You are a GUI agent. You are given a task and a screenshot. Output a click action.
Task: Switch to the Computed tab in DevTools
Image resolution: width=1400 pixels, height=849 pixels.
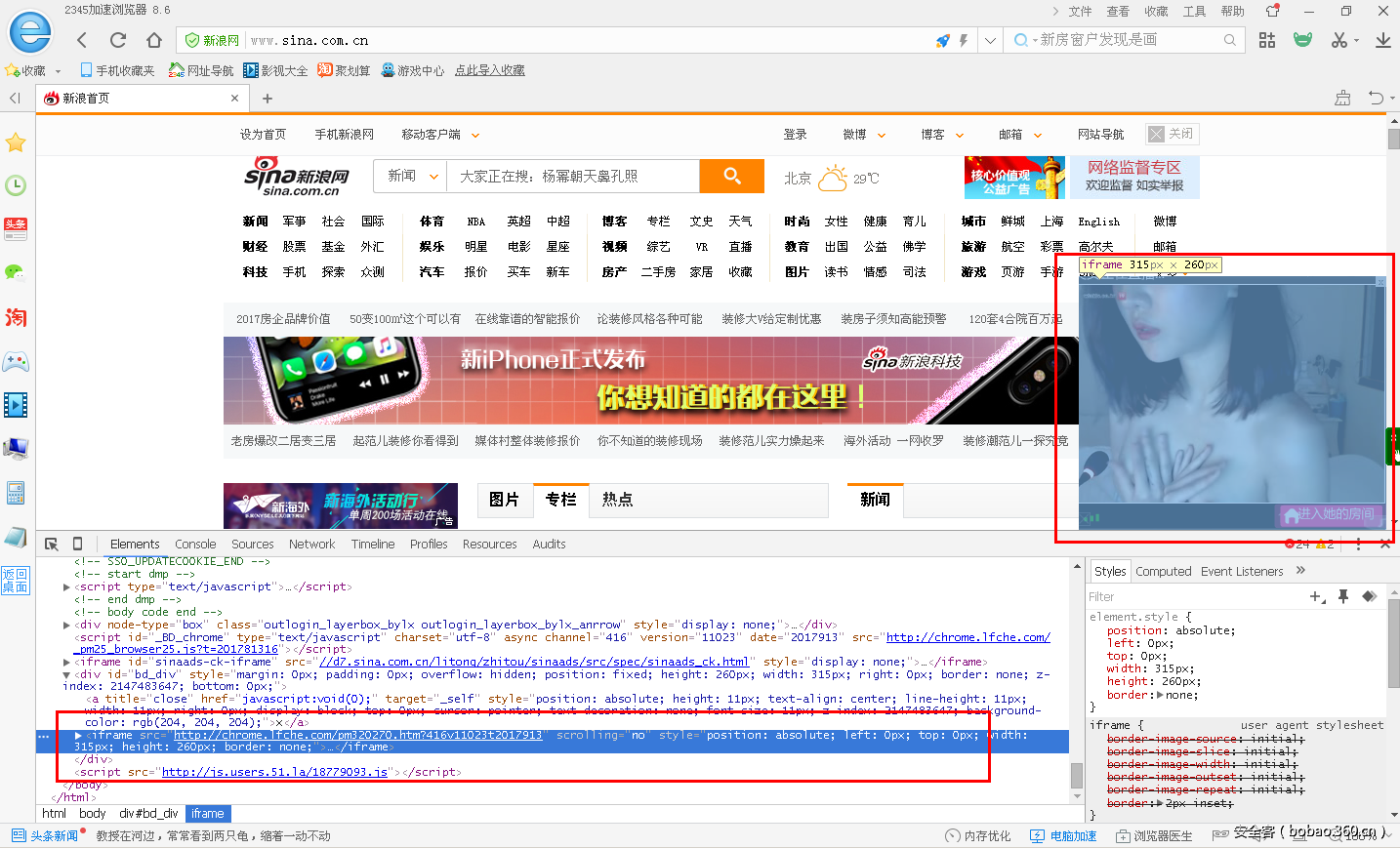click(x=1164, y=571)
